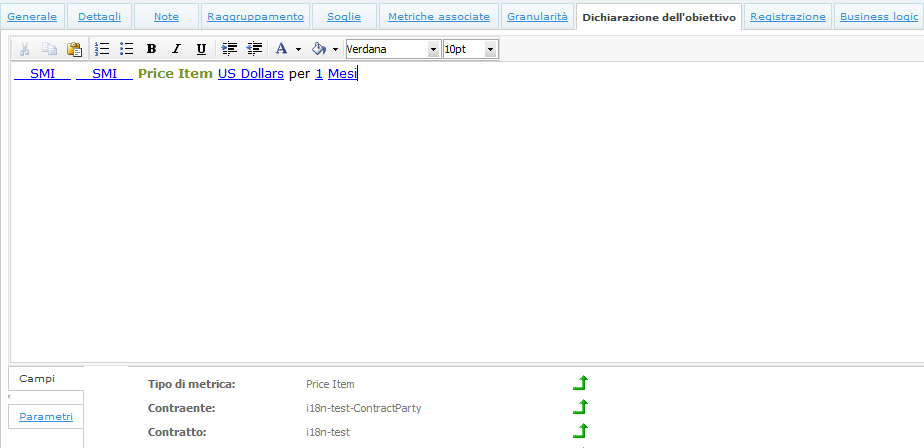Click the 1 link in the statement
The width and height of the screenshot is (924, 448).
tap(319, 74)
